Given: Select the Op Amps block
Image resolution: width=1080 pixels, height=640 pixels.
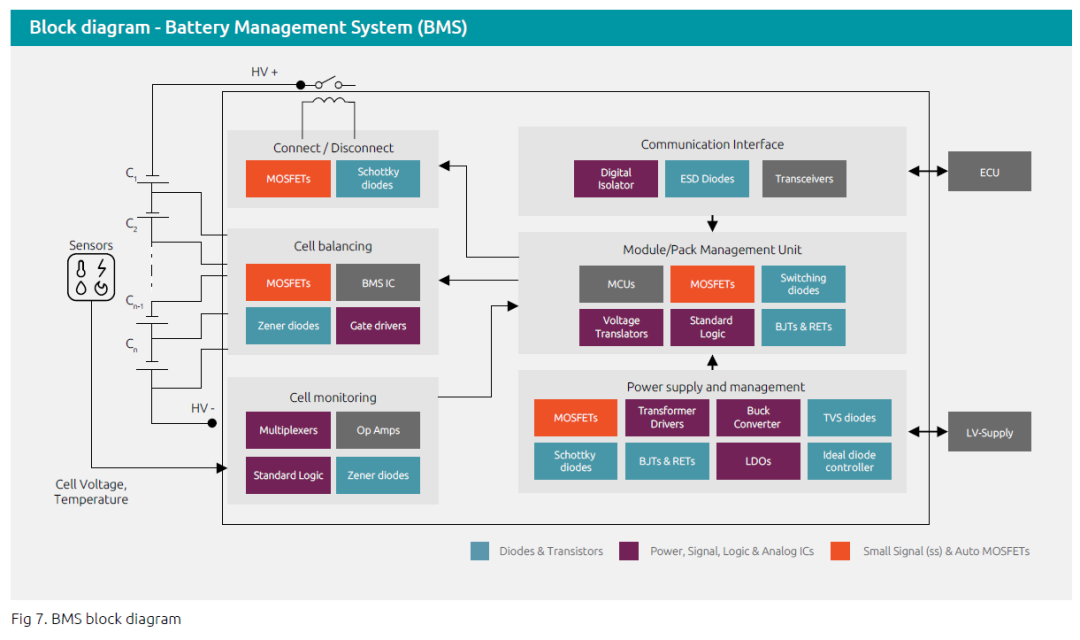Looking at the screenshot, I should pos(377,430).
